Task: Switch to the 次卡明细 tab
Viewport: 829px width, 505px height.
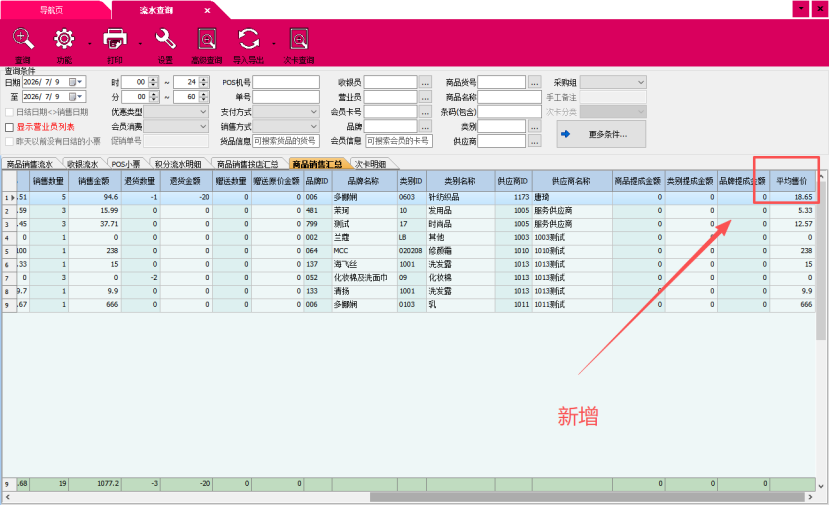Action: tap(371, 164)
